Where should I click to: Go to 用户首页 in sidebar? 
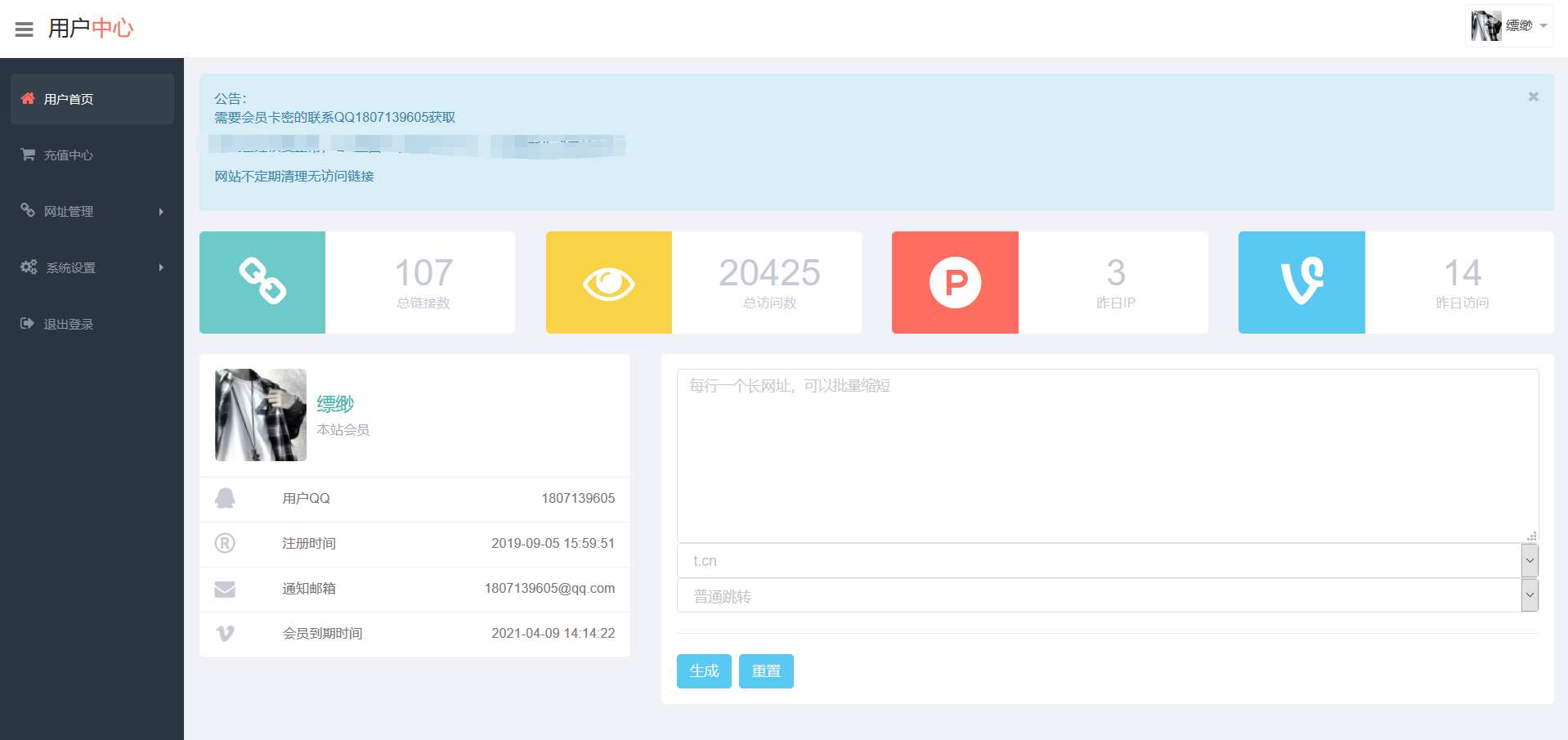[92, 99]
